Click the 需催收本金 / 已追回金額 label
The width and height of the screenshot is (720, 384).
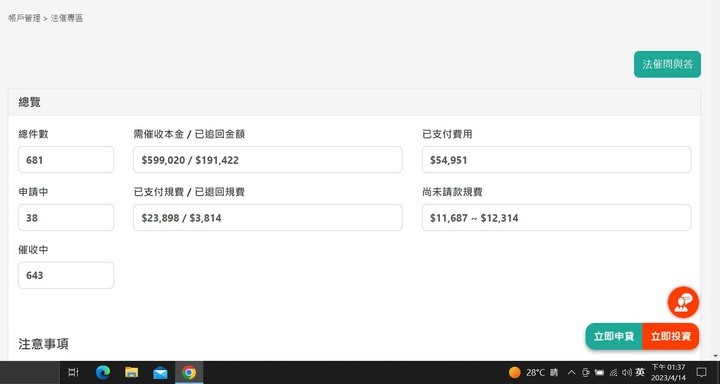189,134
